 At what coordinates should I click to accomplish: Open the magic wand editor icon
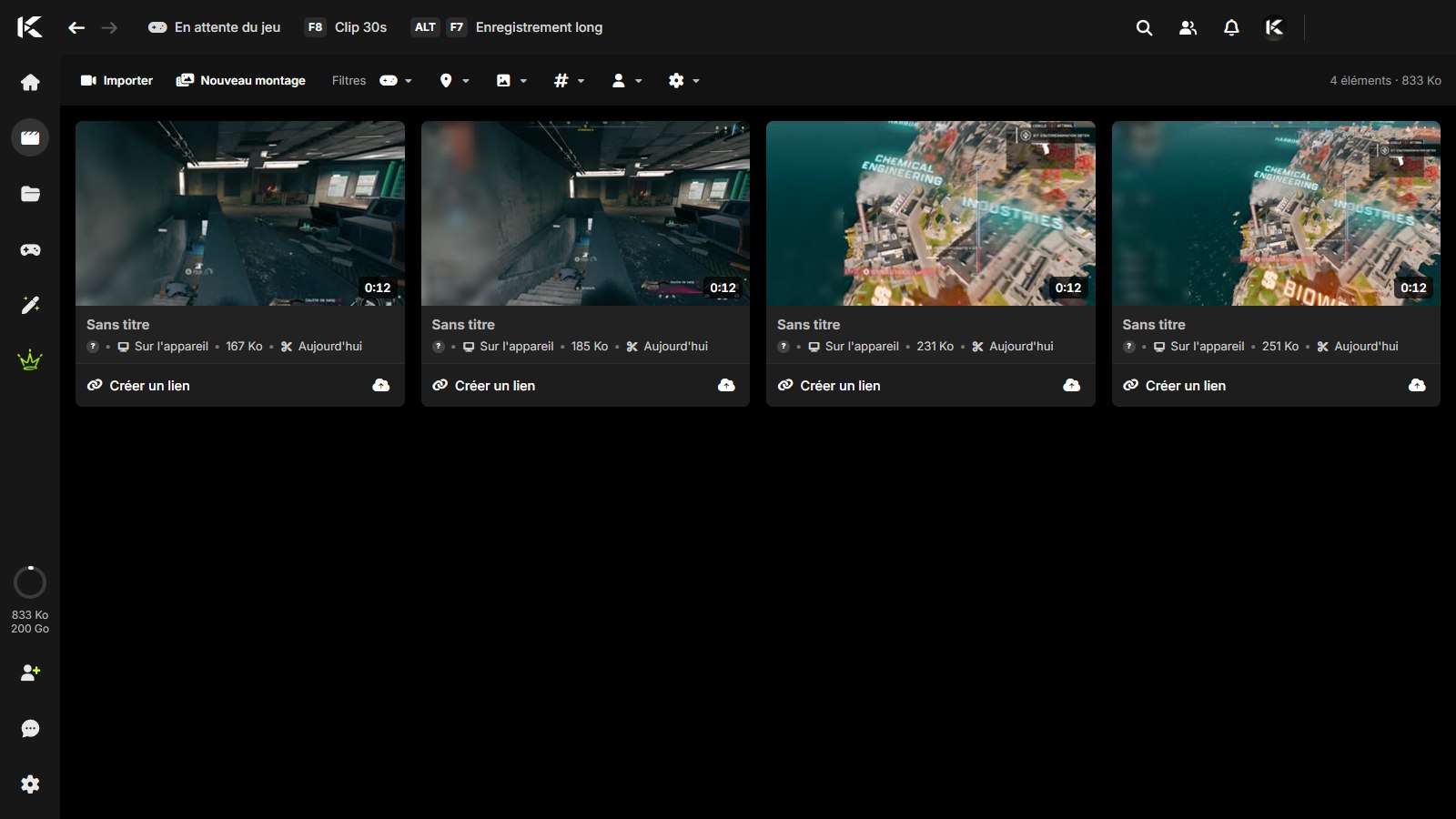tap(30, 305)
